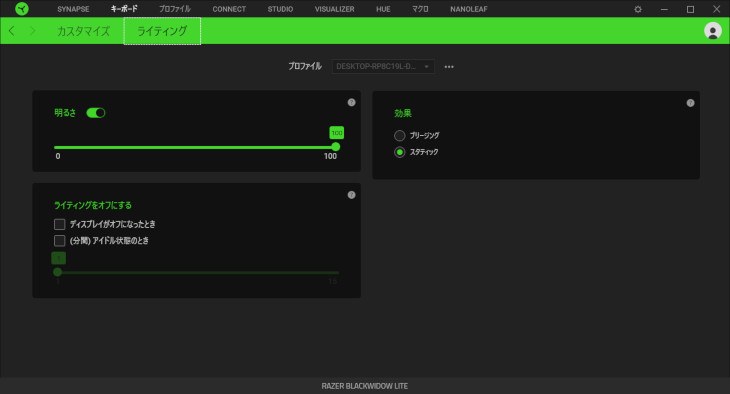Open the プロファイル dropdown DESKTOP-RP8C19L
Screen dimensions: 730x394
point(383,66)
